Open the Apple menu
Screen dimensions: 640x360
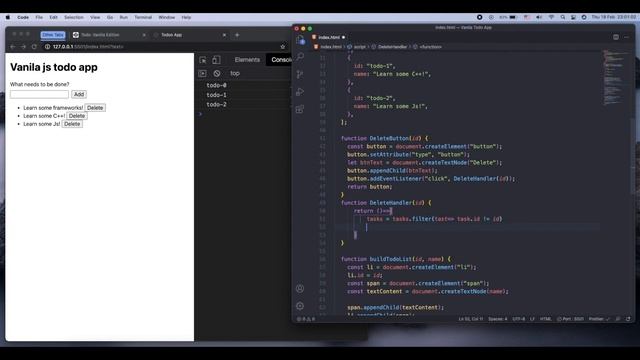8,18
